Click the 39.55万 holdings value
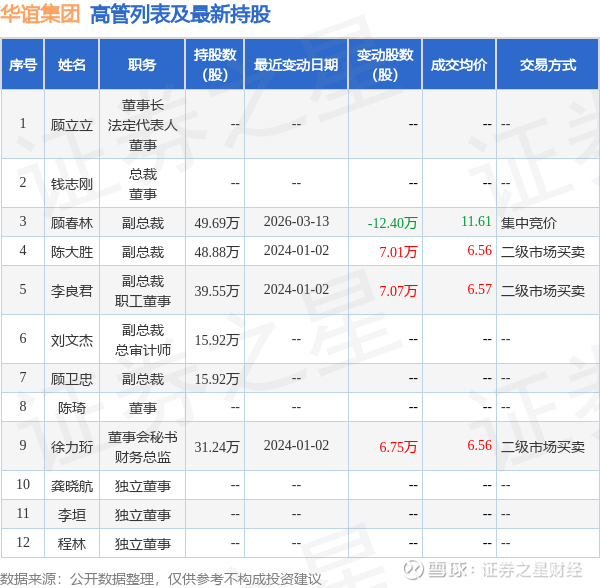 tap(217, 291)
